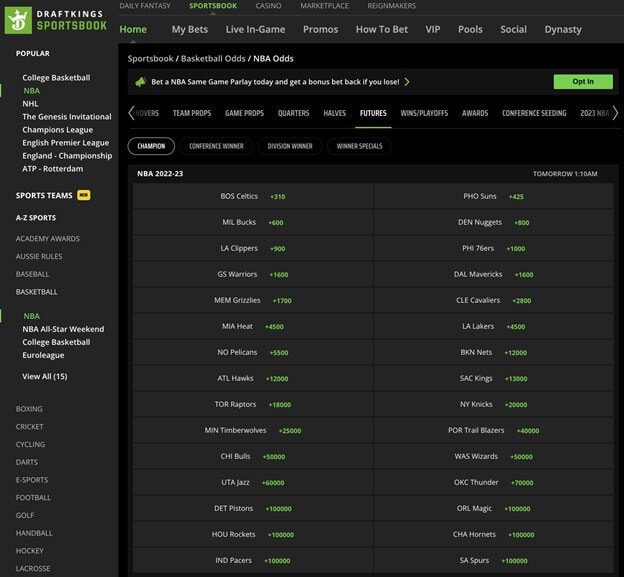
Task: Switch to Halves tab
Action: pyautogui.click(x=334, y=113)
